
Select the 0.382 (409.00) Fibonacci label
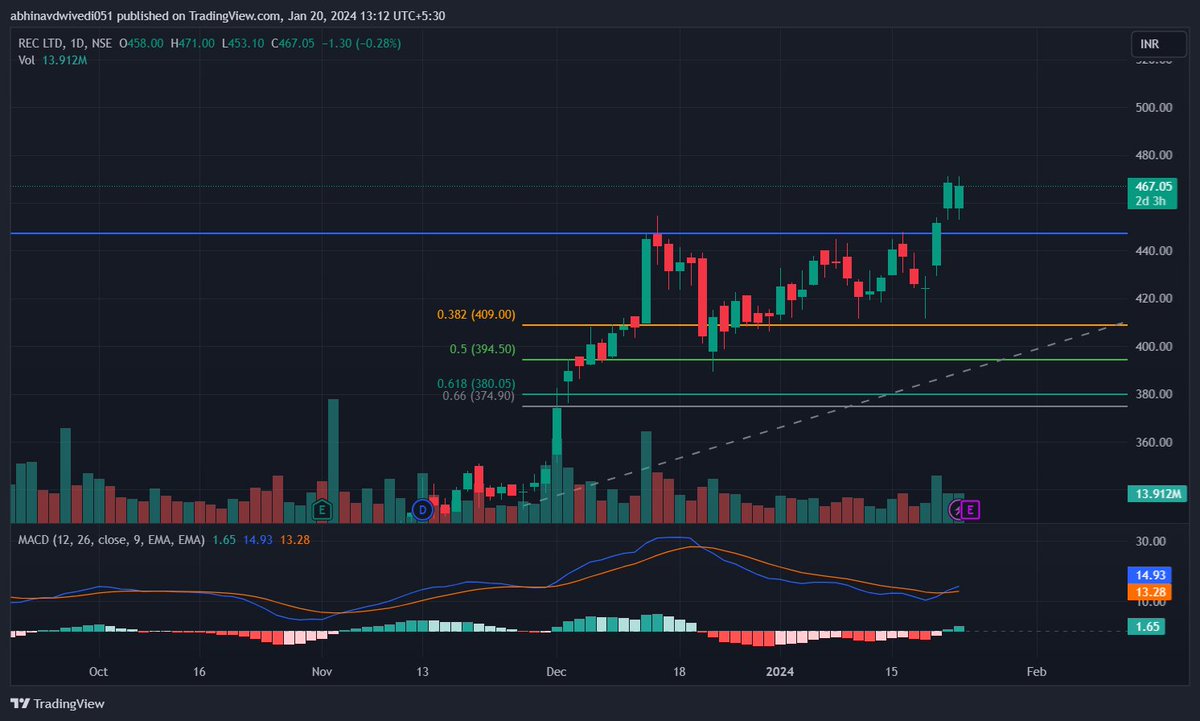[476, 314]
